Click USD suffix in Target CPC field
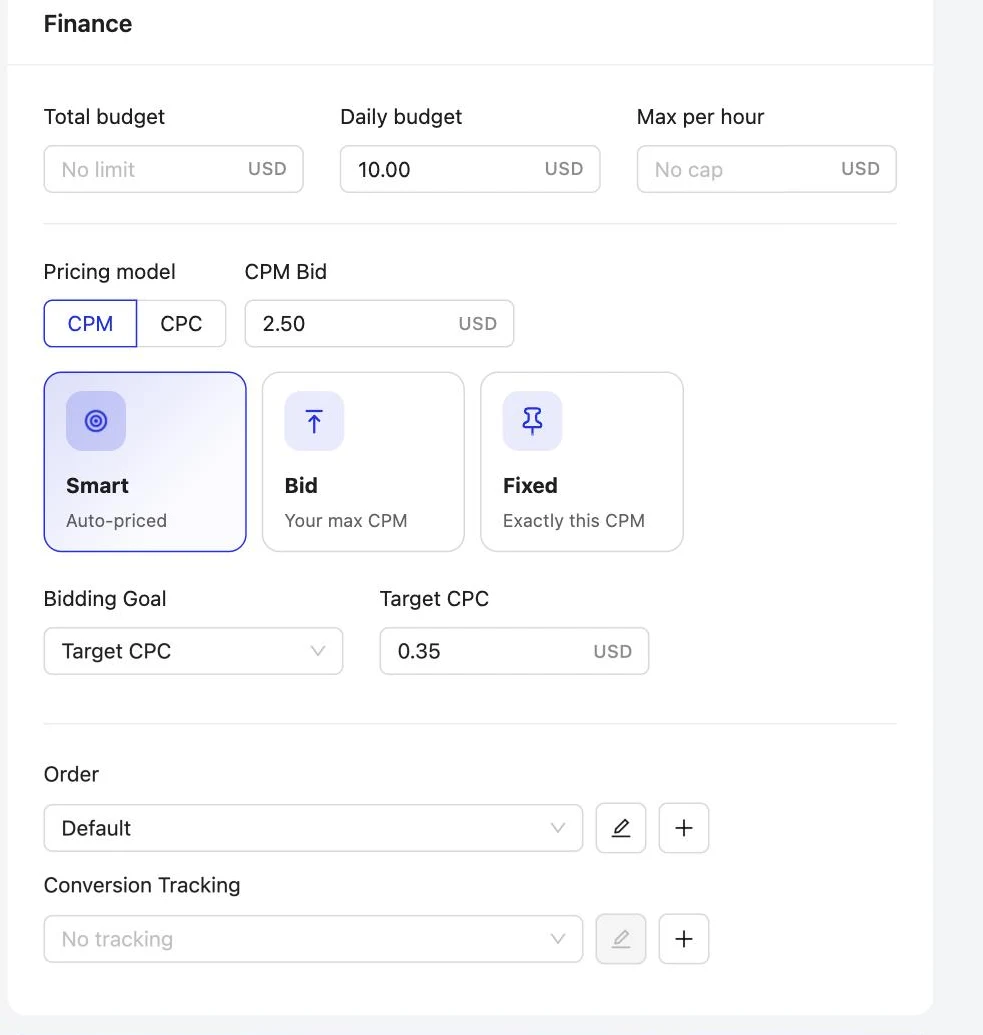Viewport: 983px width, 1035px height. pos(613,651)
